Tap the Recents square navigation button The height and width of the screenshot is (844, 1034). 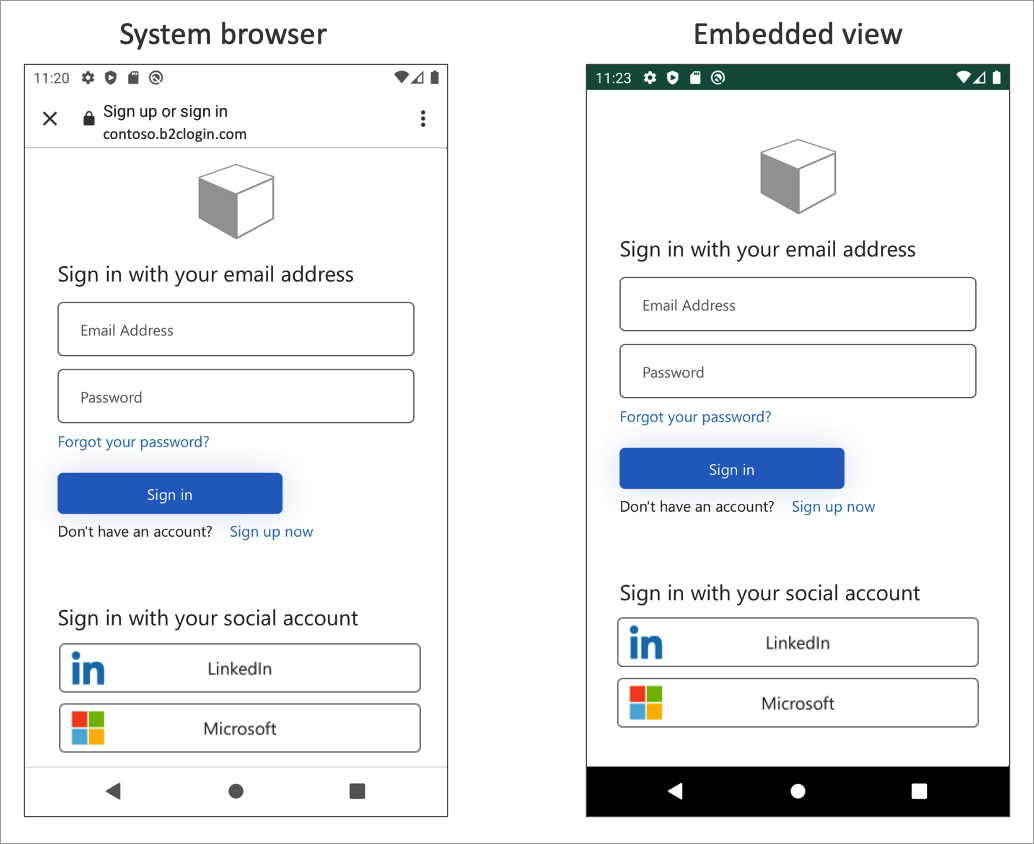[x=357, y=791]
